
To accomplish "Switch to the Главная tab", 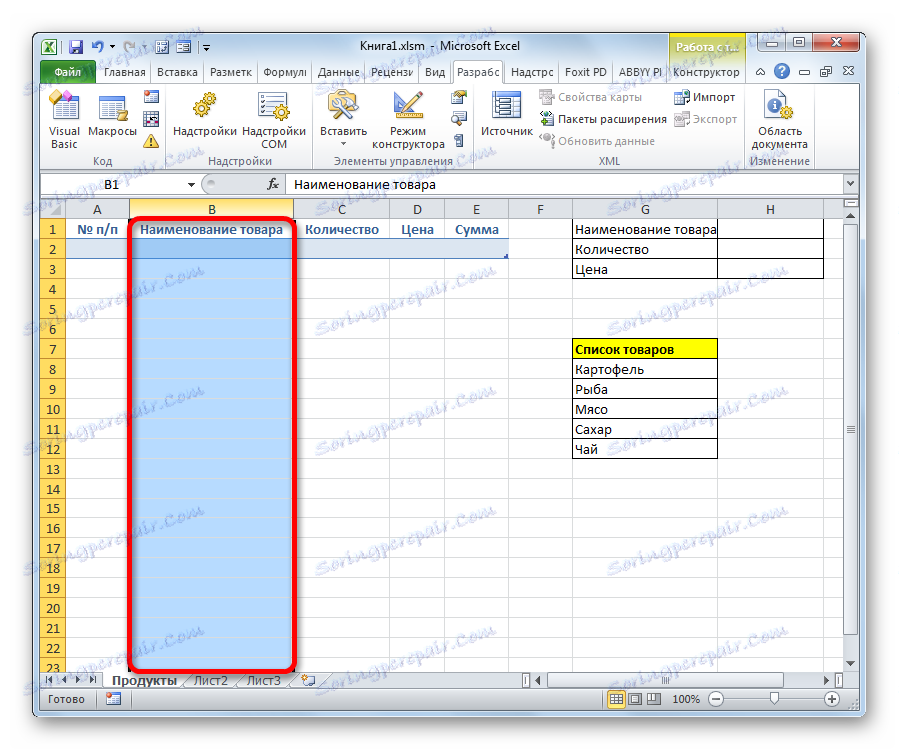I will pyautogui.click(x=124, y=72).
